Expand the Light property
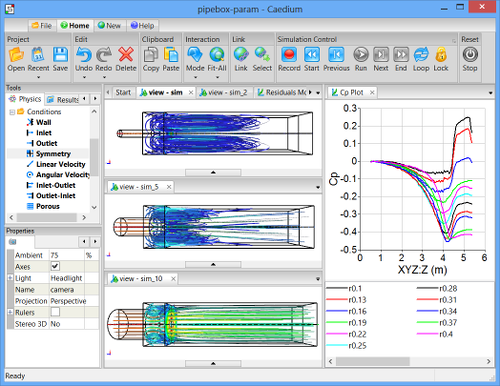Image resolution: width=500 pixels, height=386 pixels. (x=10, y=278)
